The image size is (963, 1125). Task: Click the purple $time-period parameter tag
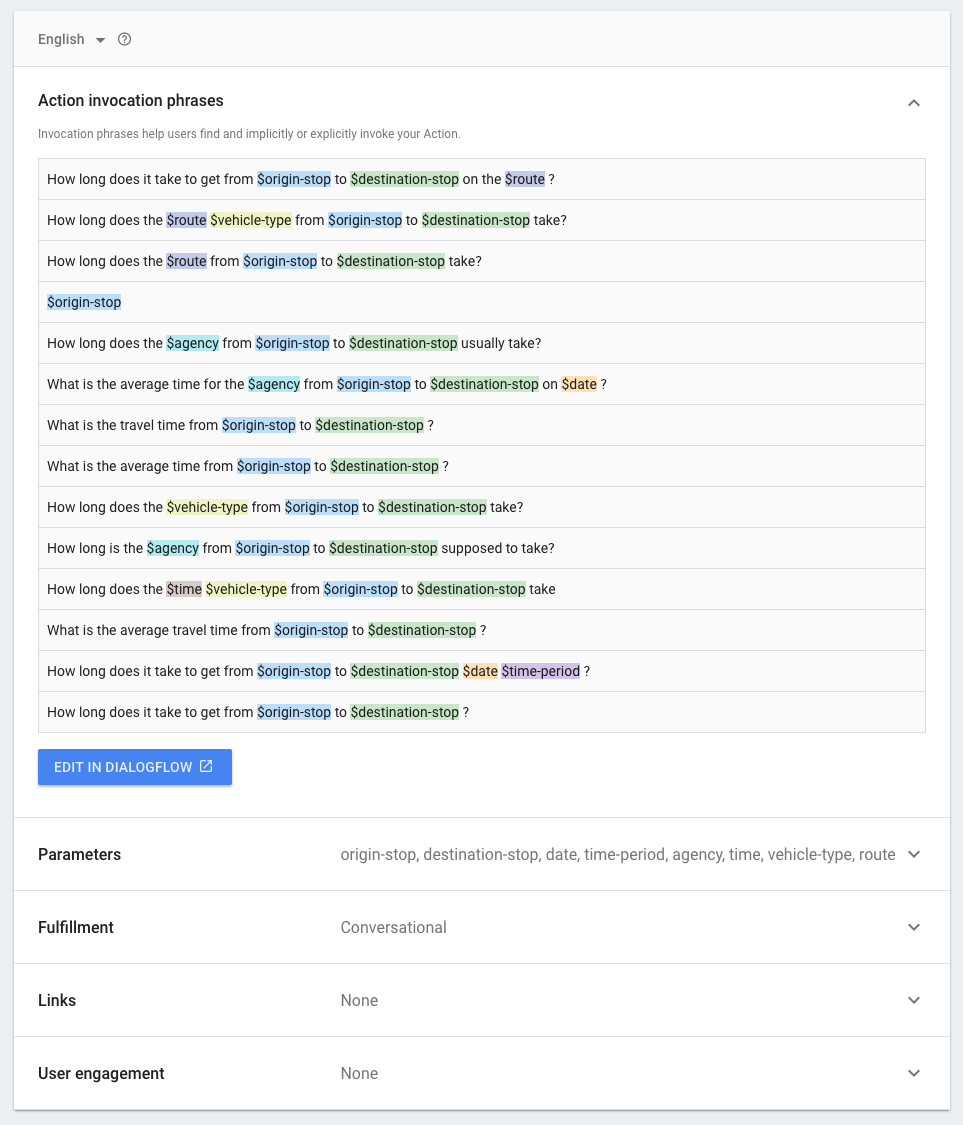pyautogui.click(x=541, y=671)
